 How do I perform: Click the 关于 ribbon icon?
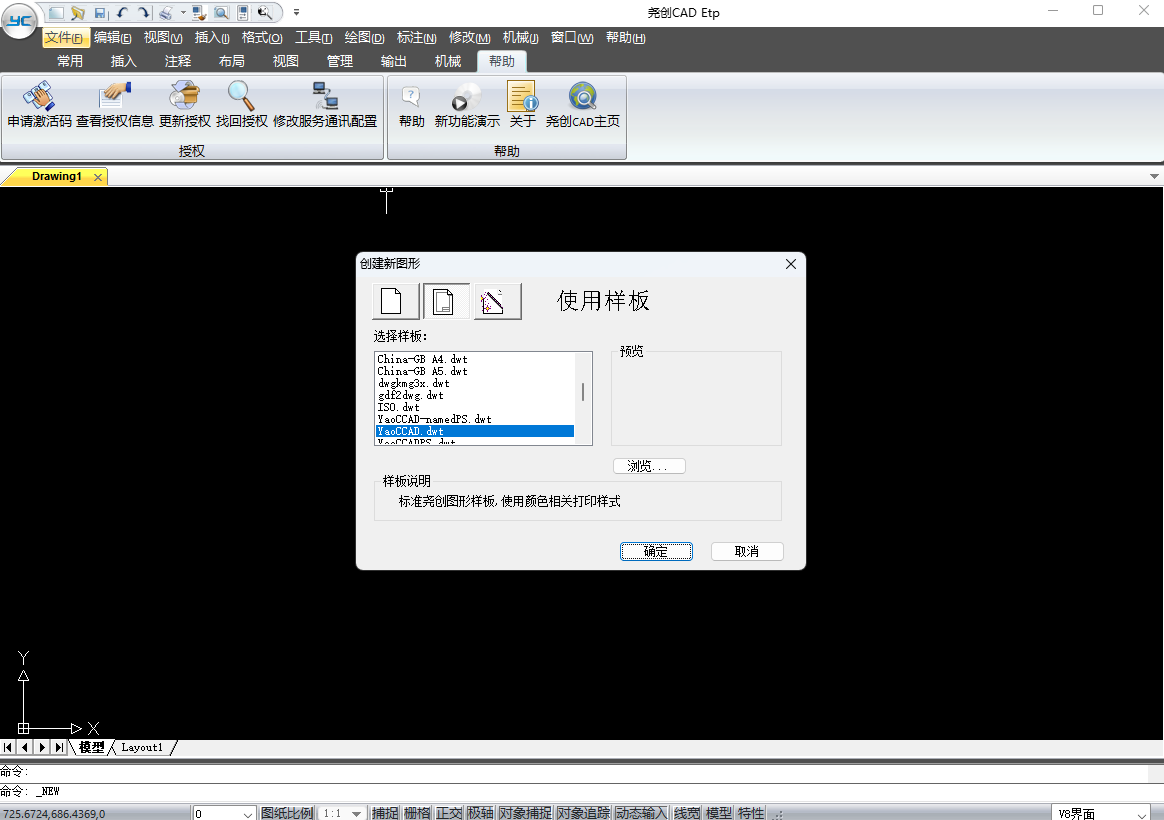523,105
